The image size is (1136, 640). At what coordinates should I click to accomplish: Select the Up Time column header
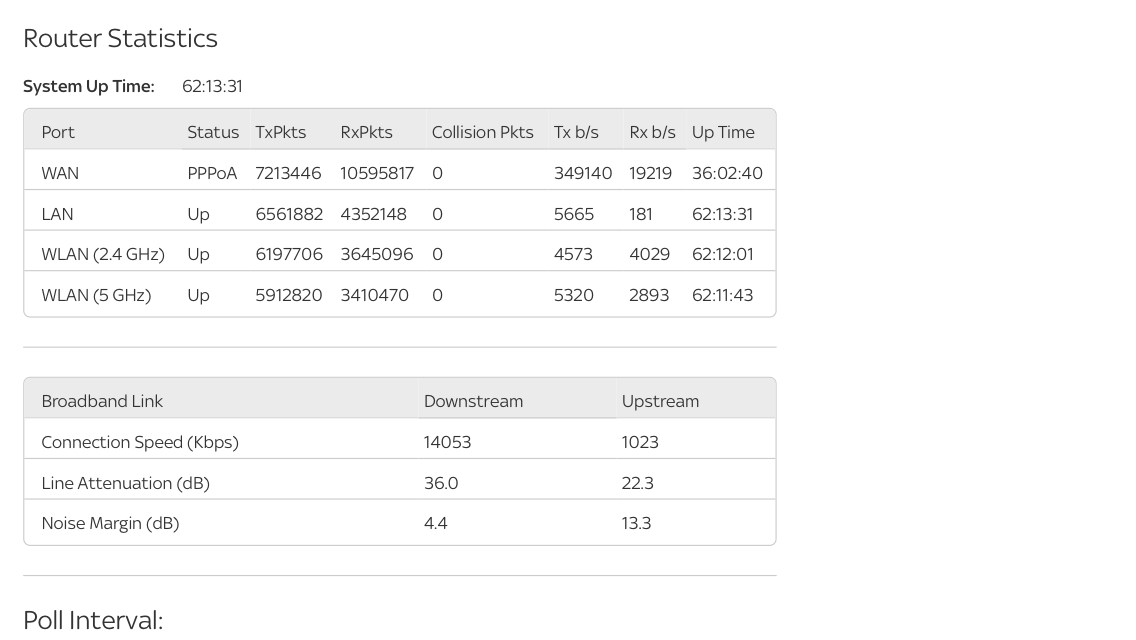coord(723,131)
